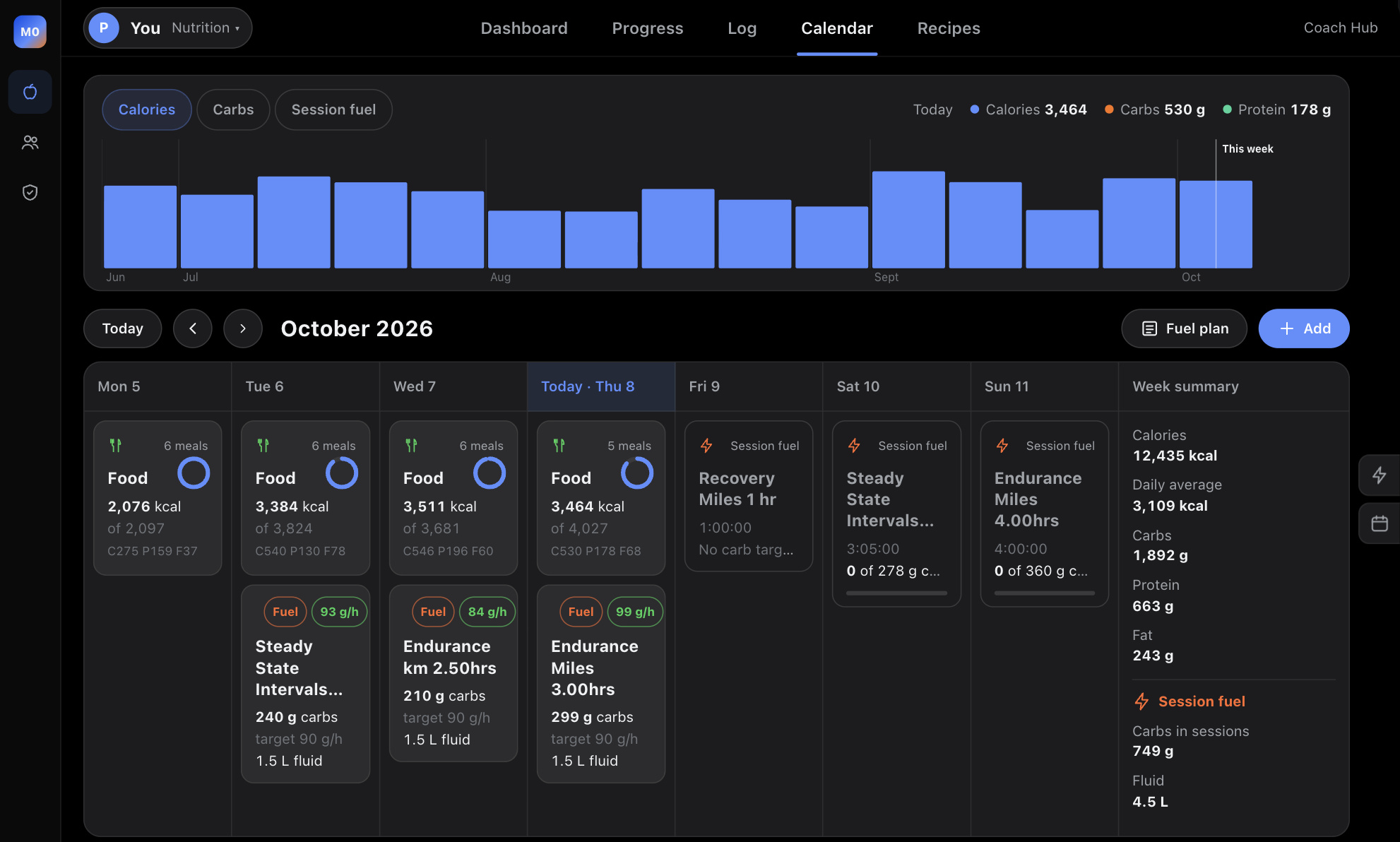
Task: Click Friday's session fuel bolt icon
Action: [x=706, y=446]
